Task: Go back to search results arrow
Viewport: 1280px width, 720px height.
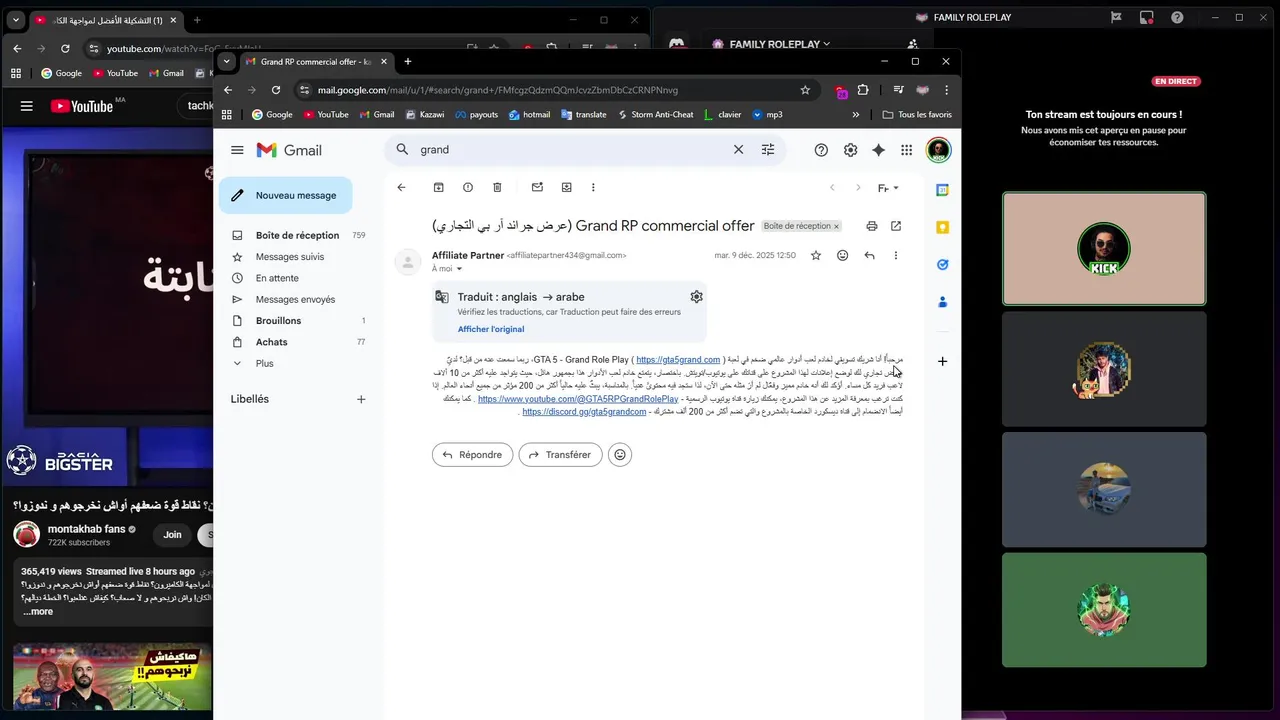Action: pyautogui.click(x=401, y=187)
